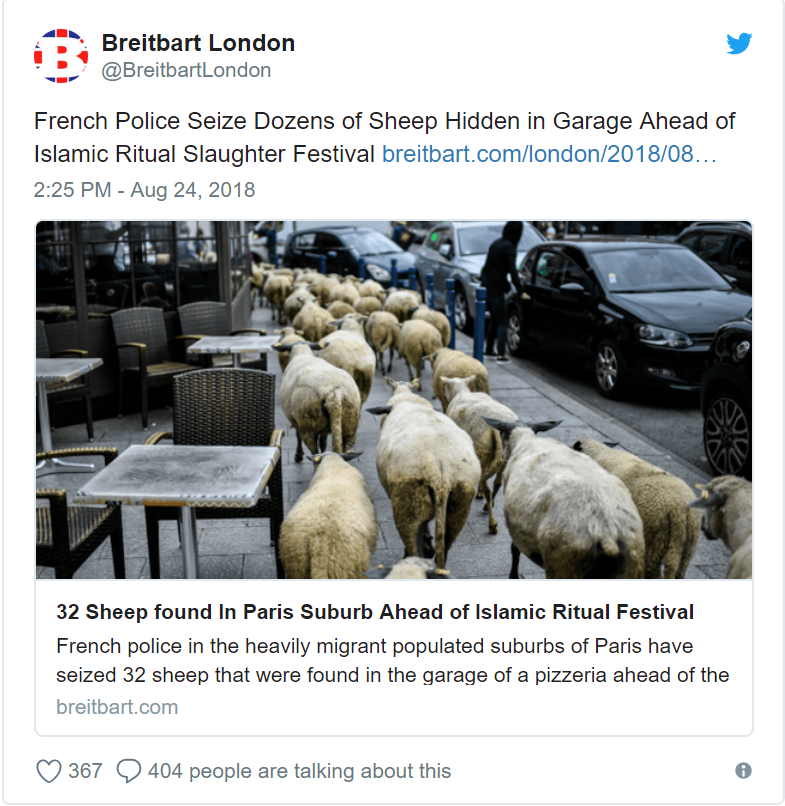Open Twitter via the blue bird logo
Screen dimensions: 785x806
pyautogui.click(x=739, y=43)
